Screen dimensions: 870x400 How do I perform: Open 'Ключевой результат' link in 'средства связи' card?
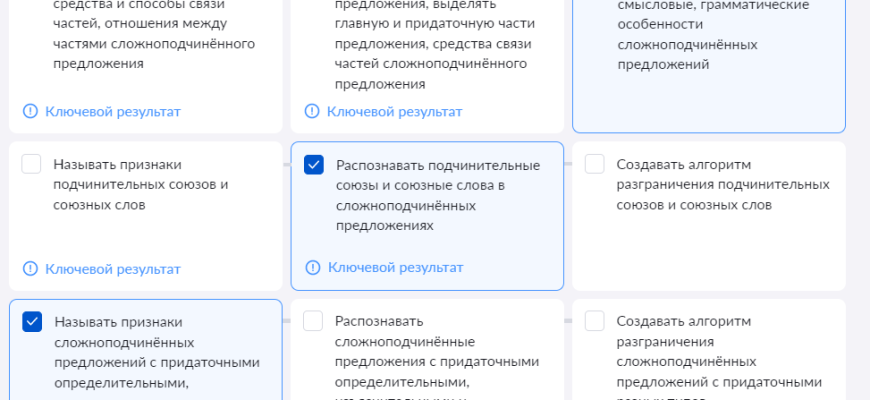112,111
